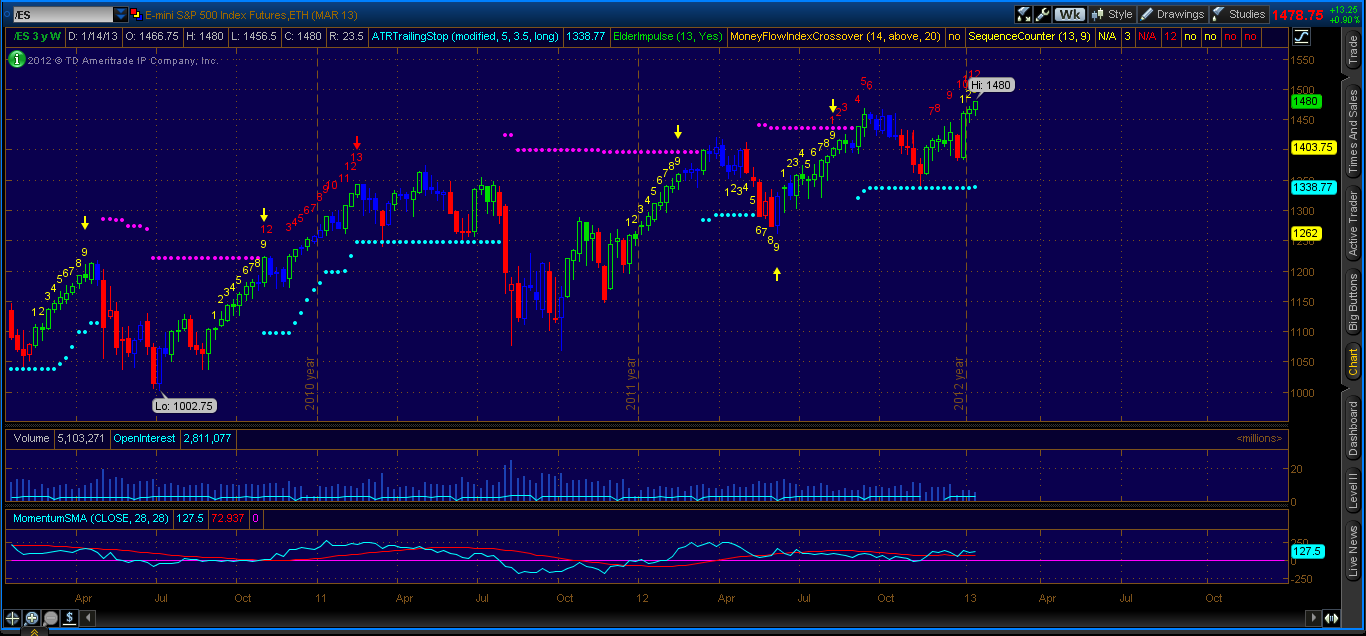Click the /ES symbol input field
1366x636 pixels.
pyautogui.click(x=63, y=15)
